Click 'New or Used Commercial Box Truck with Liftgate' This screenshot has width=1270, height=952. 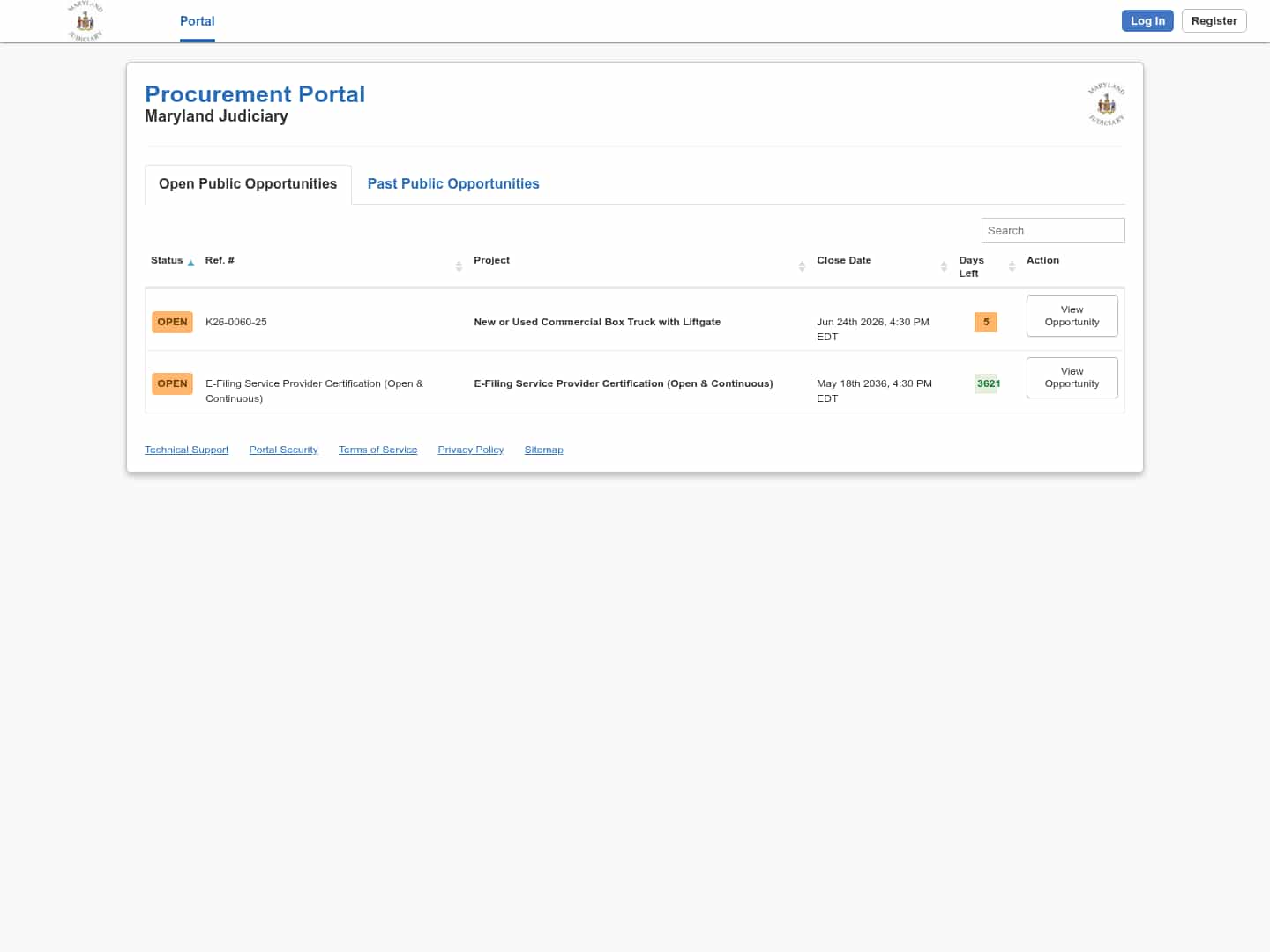[x=597, y=322]
